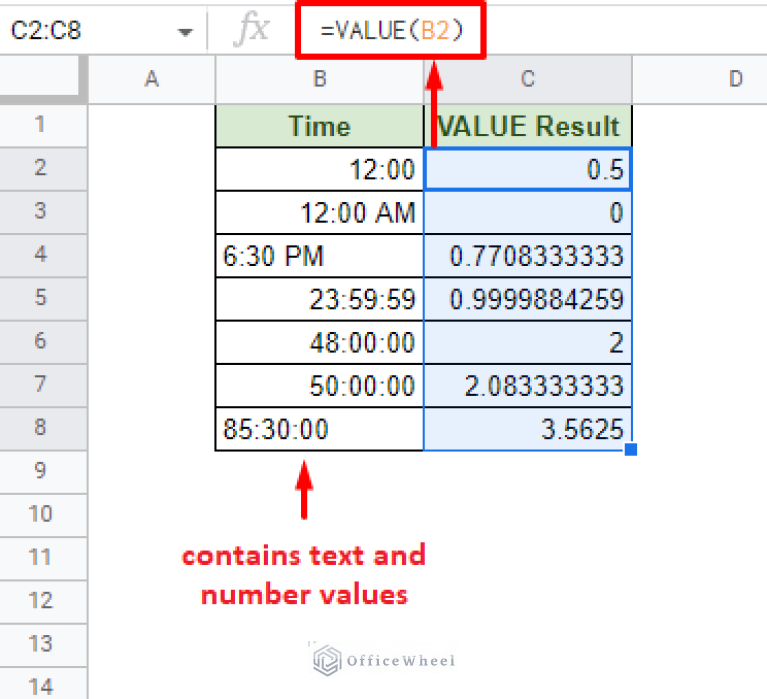
Task: Click the select-all corner box
Action: pos(43,79)
